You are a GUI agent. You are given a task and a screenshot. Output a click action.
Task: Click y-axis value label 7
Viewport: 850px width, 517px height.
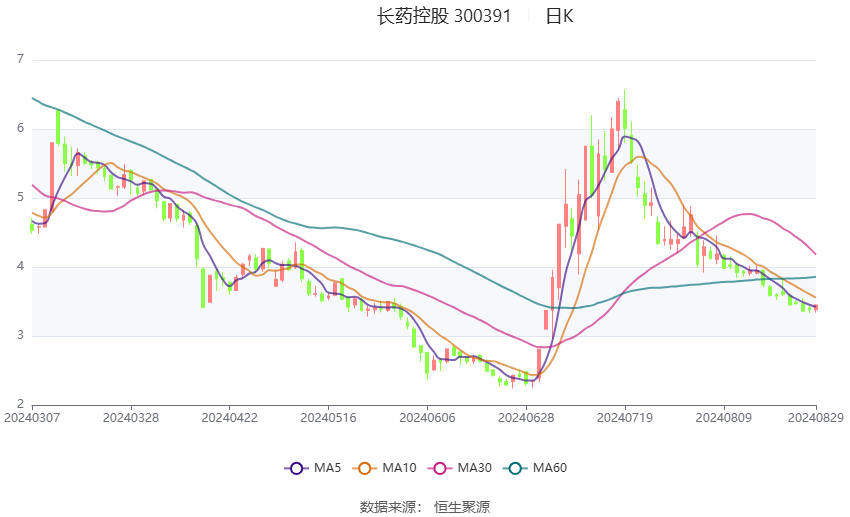[x=21, y=59]
